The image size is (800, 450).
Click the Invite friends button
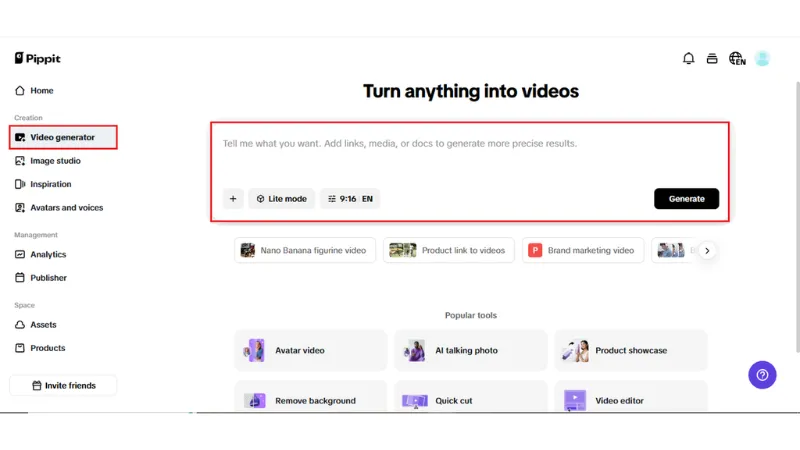point(63,385)
